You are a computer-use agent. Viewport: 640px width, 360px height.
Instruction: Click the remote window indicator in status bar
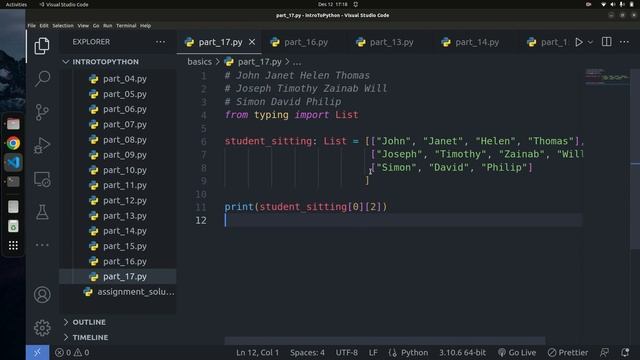[38, 353]
